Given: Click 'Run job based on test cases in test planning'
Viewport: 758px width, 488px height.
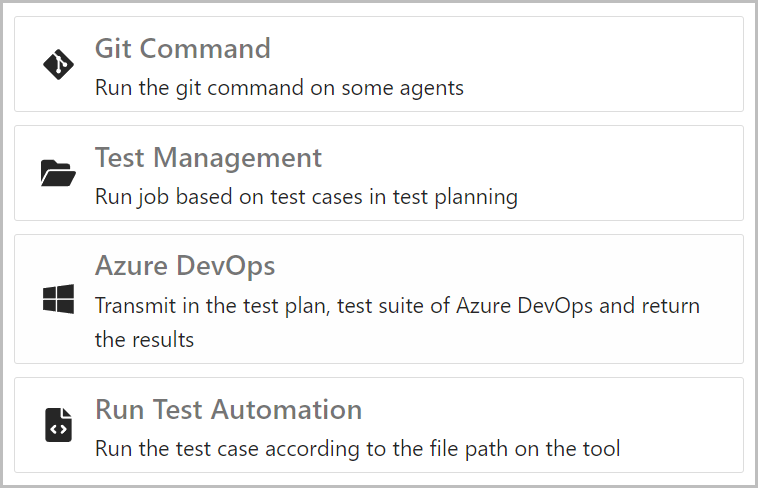Looking at the screenshot, I should [x=306, y=197].
